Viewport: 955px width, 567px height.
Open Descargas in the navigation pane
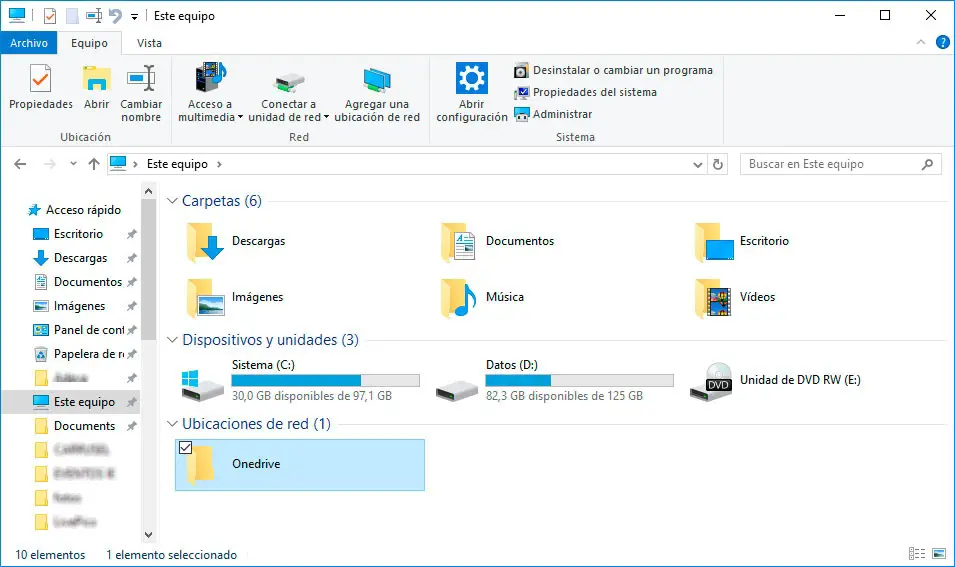tap(80, 258)
